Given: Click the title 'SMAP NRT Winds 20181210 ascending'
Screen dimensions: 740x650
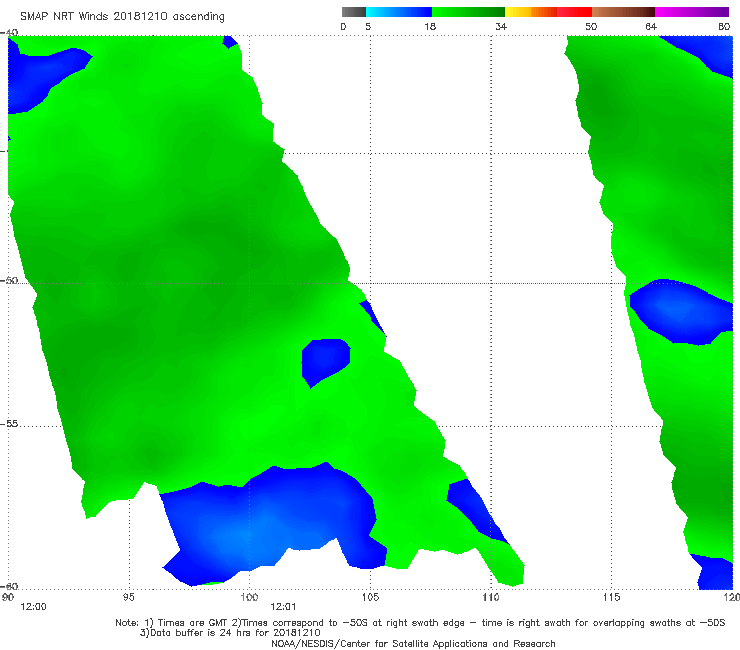Looking at the screenshot, I should point(122,16).
